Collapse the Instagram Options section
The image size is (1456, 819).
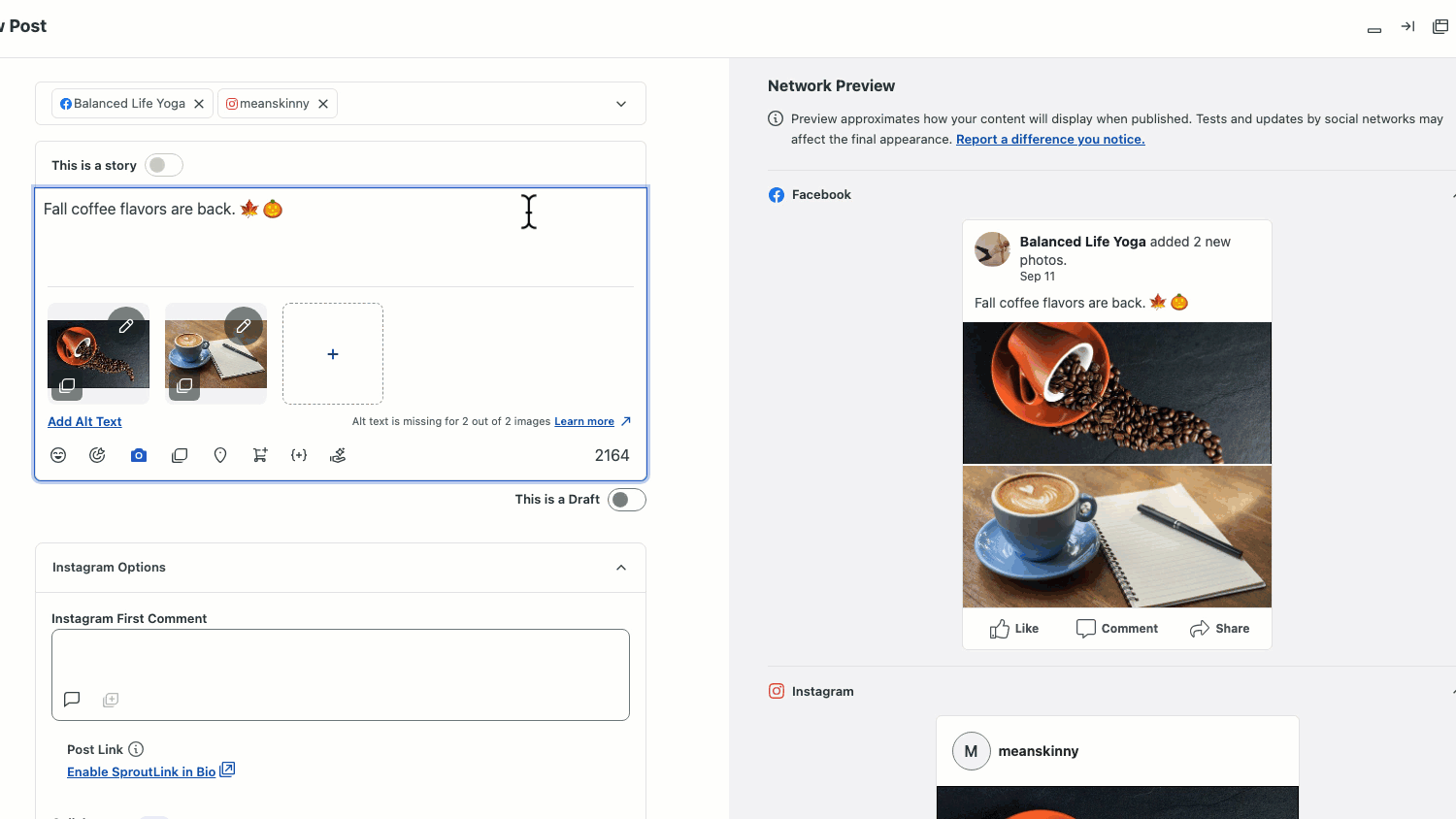(x=621, y=568)
